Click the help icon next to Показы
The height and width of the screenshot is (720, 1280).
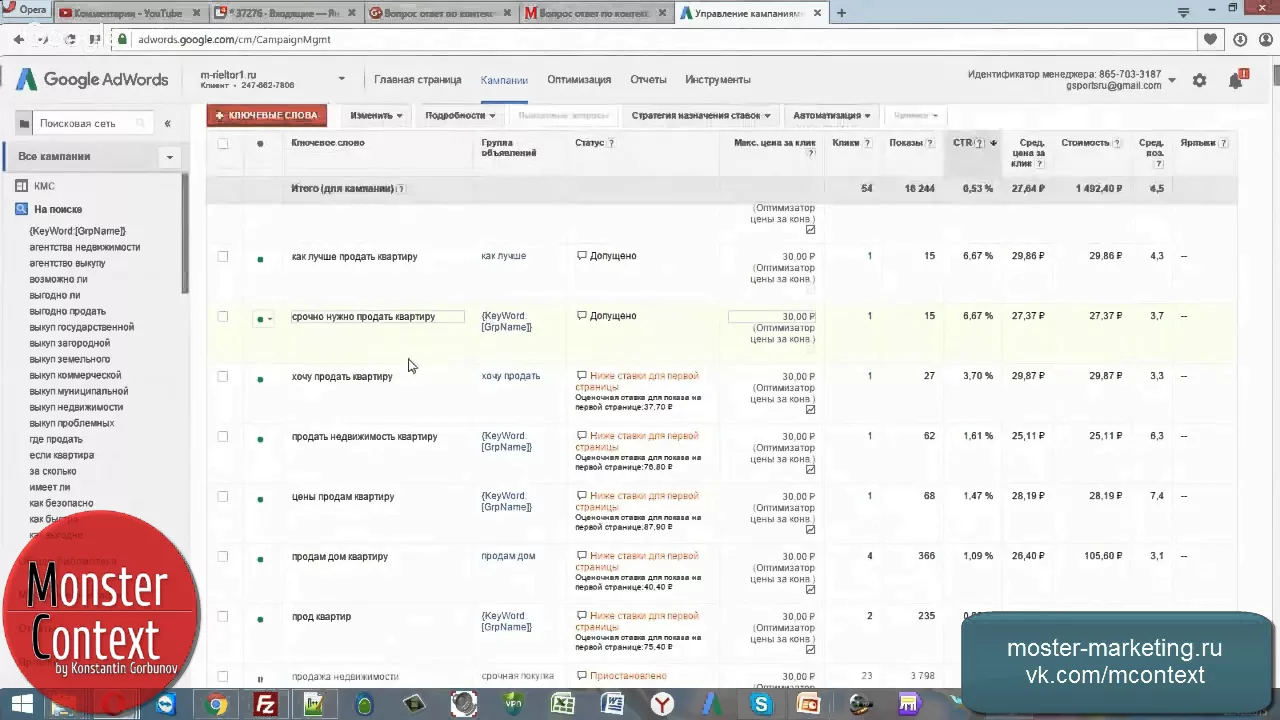[932, 143]
